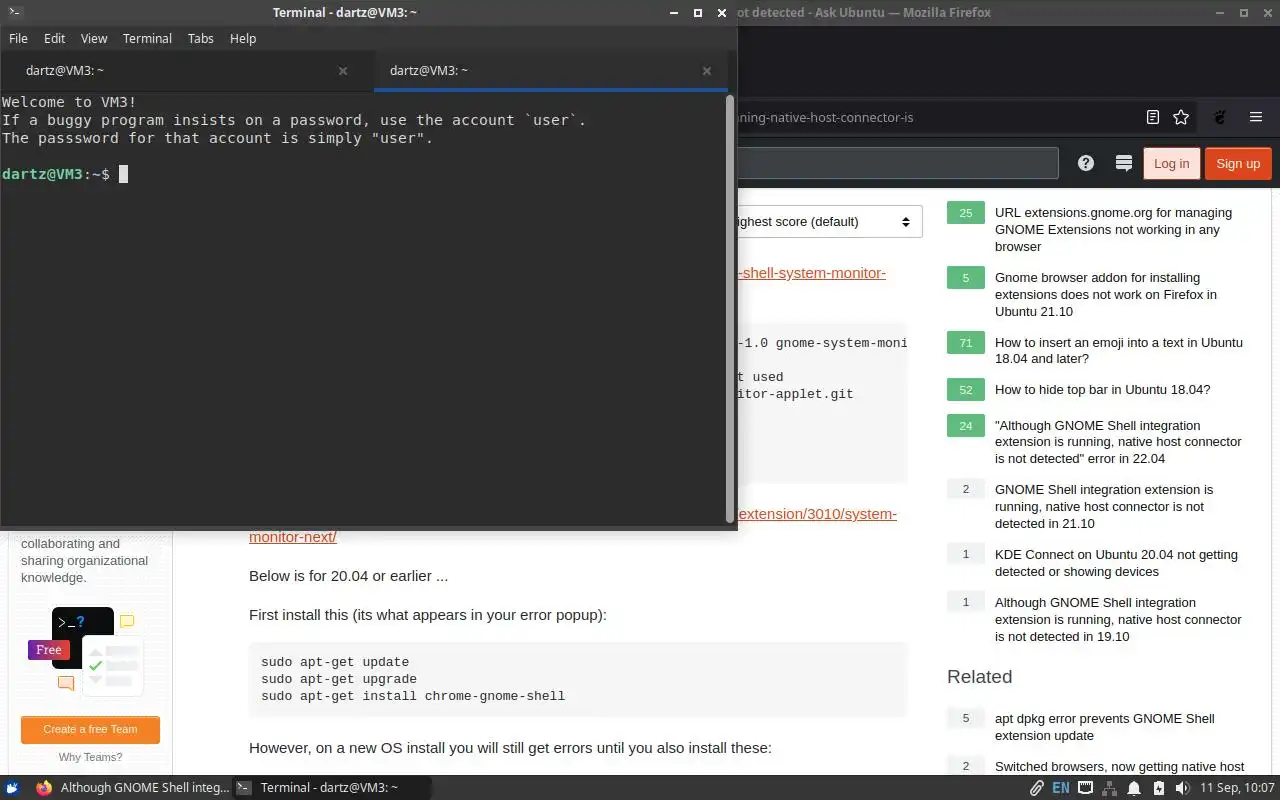1280x800 pixels.
Task: Open 'KDE Connect on Ubuntu 20.04' question
Action: click(x=1116, y=563)
